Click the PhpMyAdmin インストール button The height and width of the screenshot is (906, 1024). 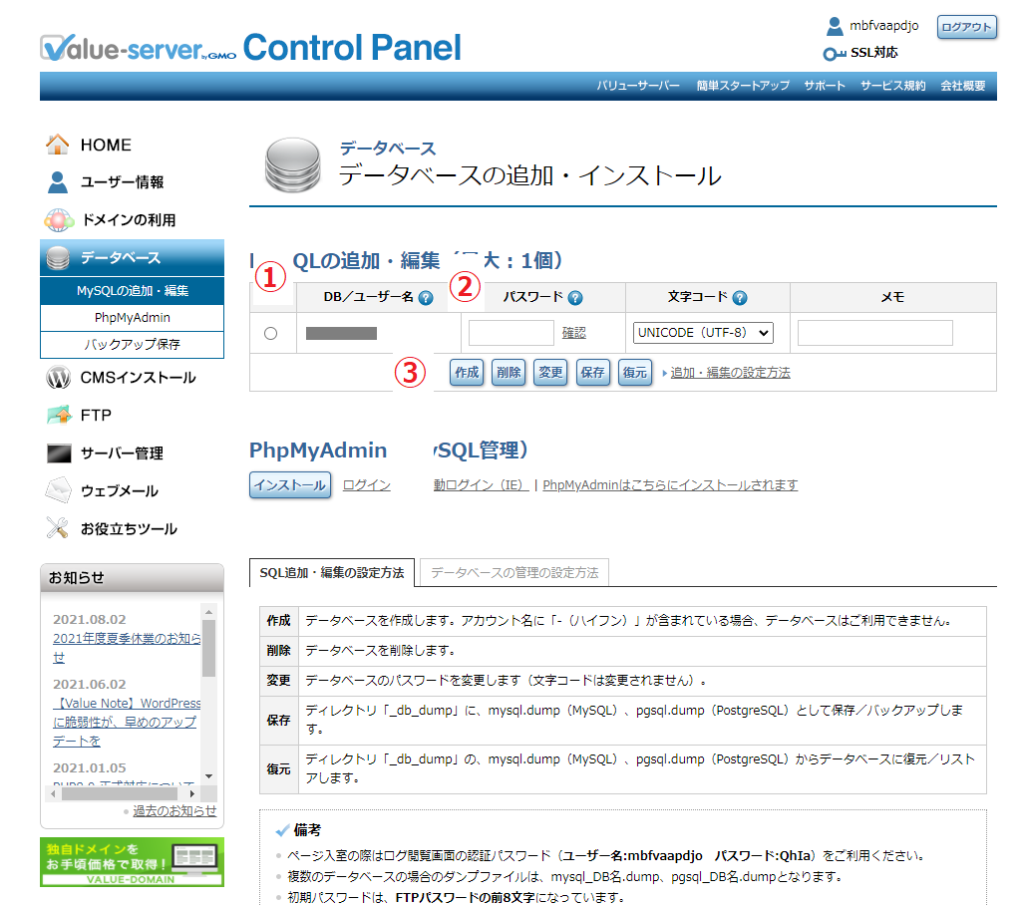(x=290, y=485)
